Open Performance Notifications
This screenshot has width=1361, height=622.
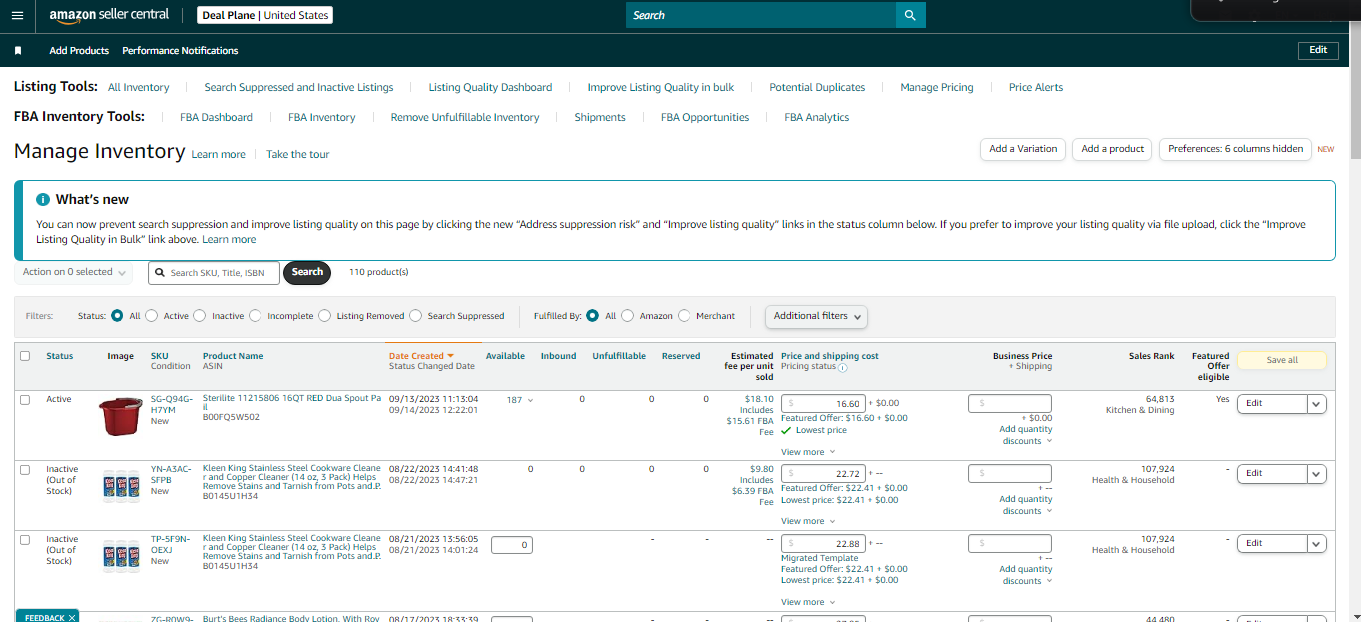[x=180, y=50]
